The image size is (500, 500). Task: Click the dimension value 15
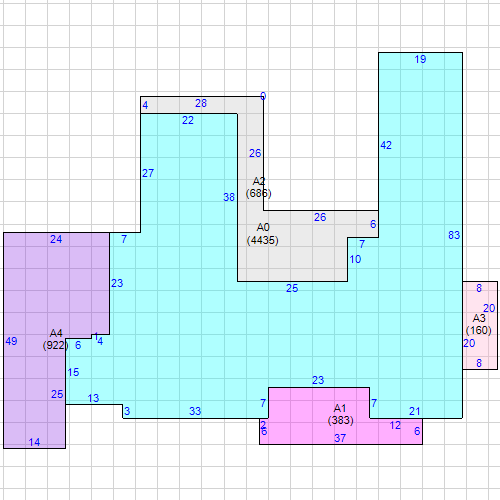[x=73, y=372]
